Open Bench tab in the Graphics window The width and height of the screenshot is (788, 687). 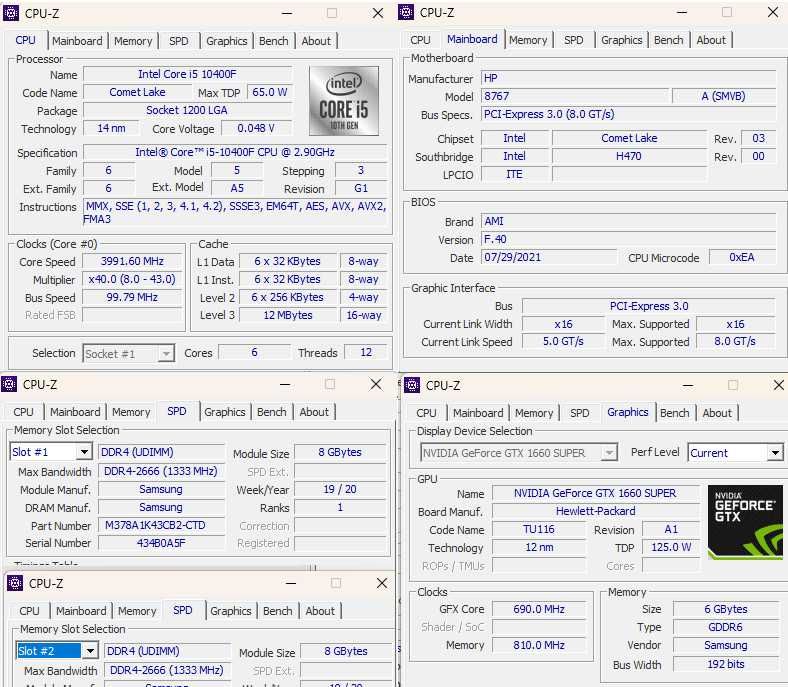pos(675,413)
